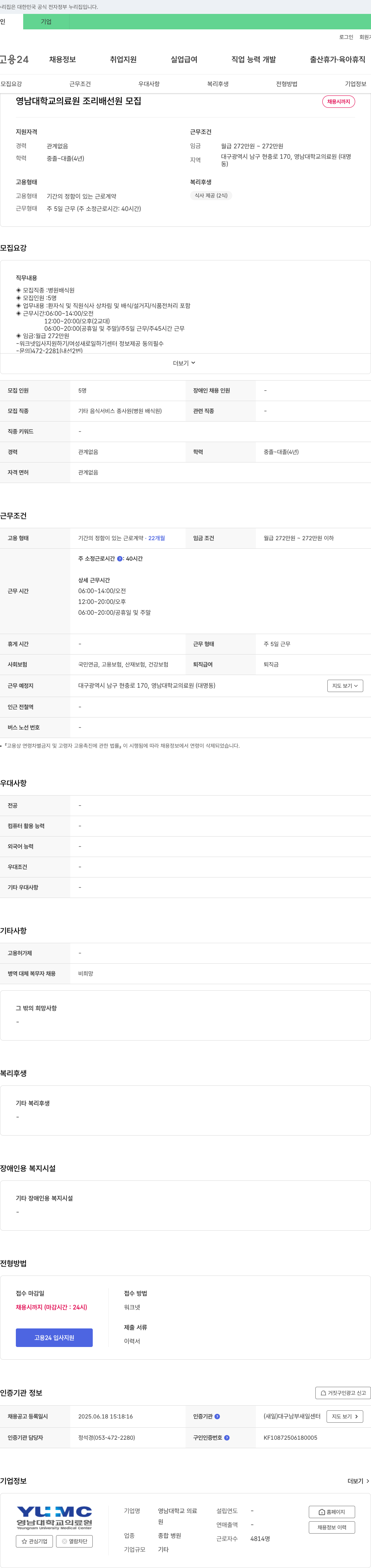Jump to the 전형방법 section tab
This screenshot has height=1568, width=371.
(x=286, y=84)
